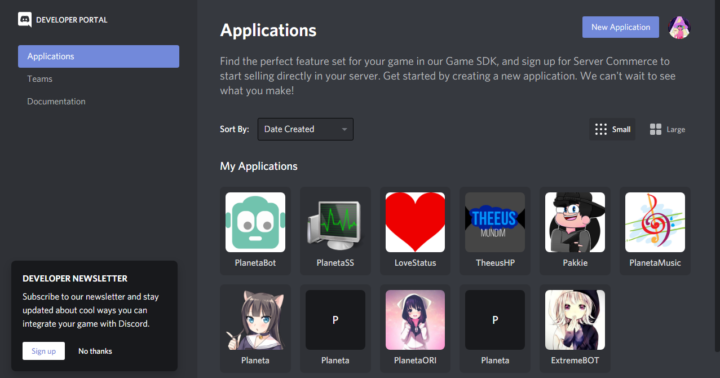Click the PlanetaBot name label

click(x=255, y=263)
